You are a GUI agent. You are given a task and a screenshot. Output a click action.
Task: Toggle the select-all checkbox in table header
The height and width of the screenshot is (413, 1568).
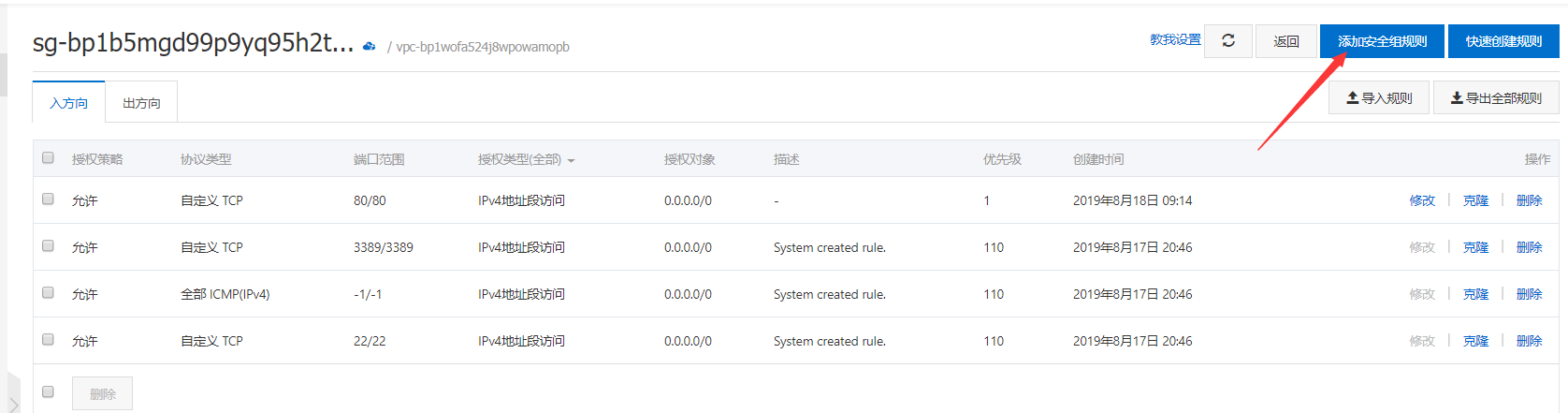point(48,158)
